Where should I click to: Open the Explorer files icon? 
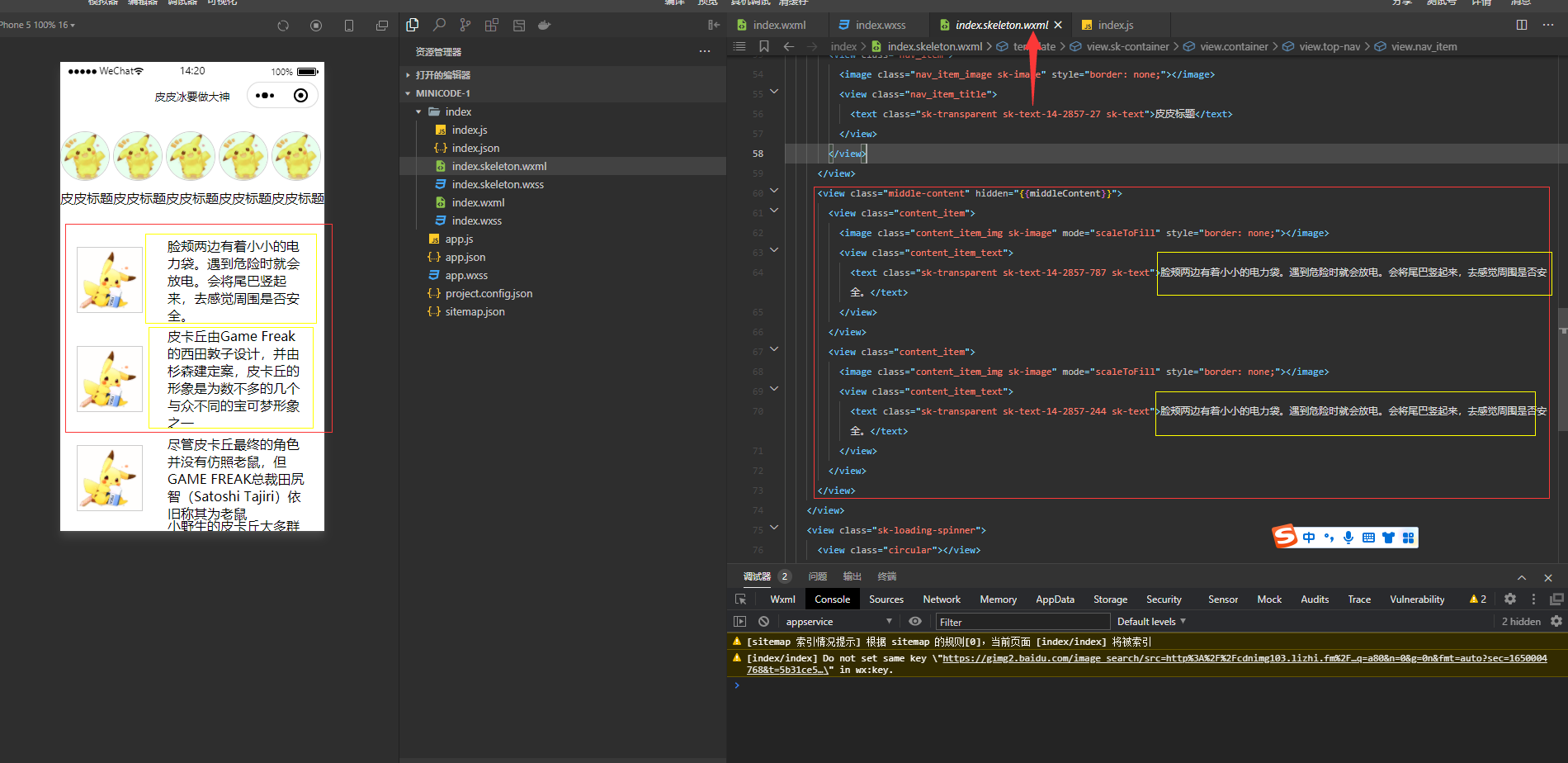click(413, 25)
